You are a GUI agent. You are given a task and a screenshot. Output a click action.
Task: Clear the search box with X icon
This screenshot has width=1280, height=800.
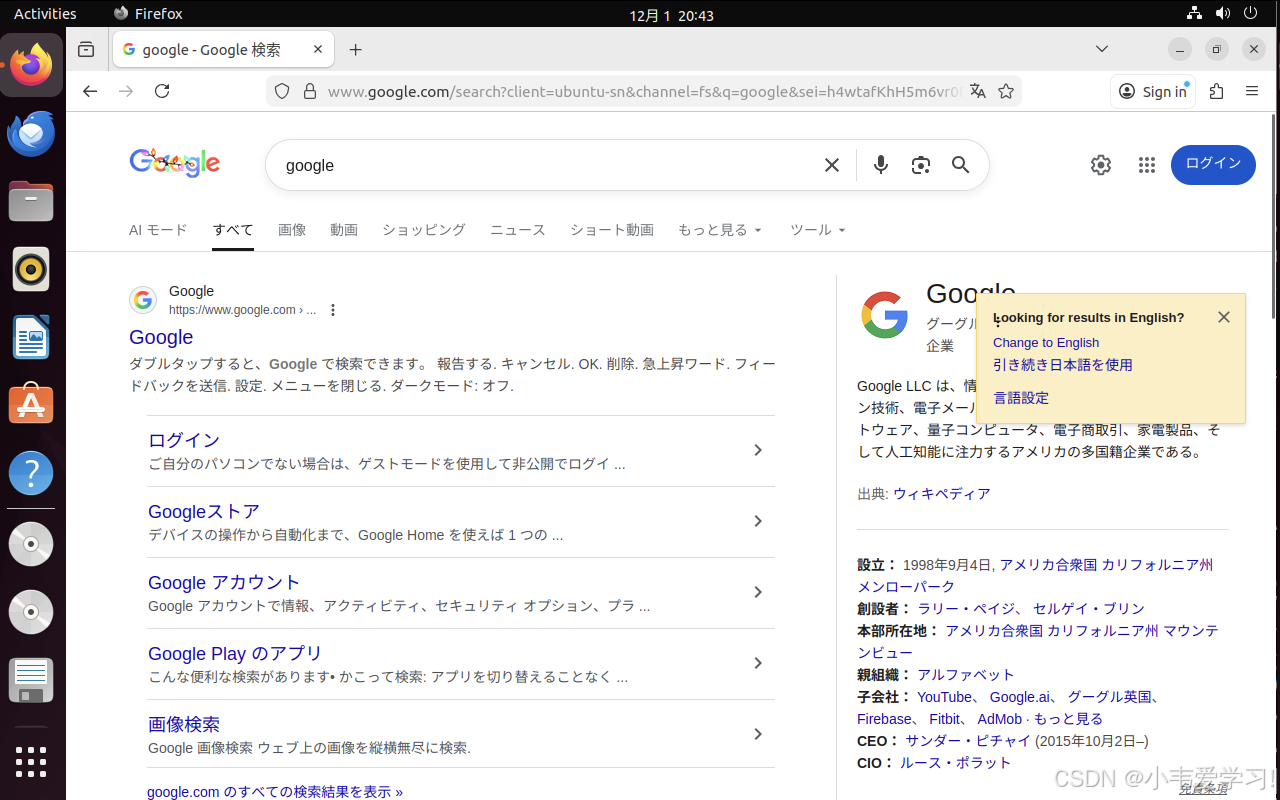tap(832, 165)
